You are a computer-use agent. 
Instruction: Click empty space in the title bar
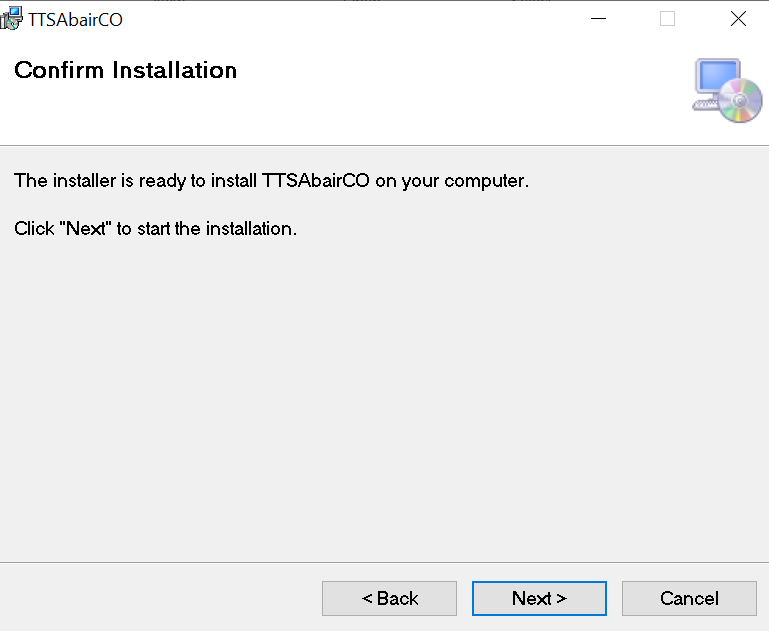point(350,18)
